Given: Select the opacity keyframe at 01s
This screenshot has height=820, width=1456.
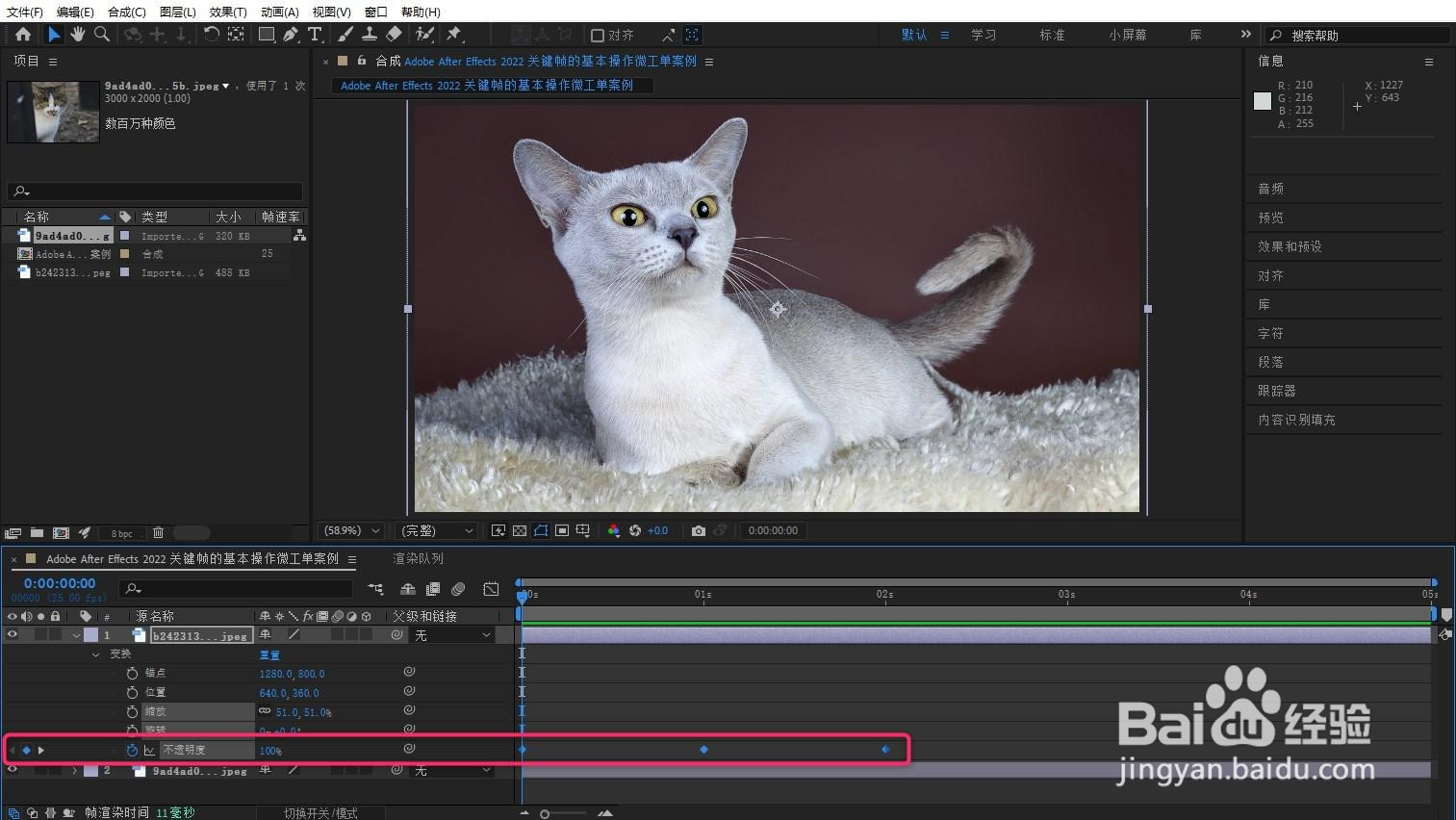Looking at the screenshot, I should tap(703, 749).
